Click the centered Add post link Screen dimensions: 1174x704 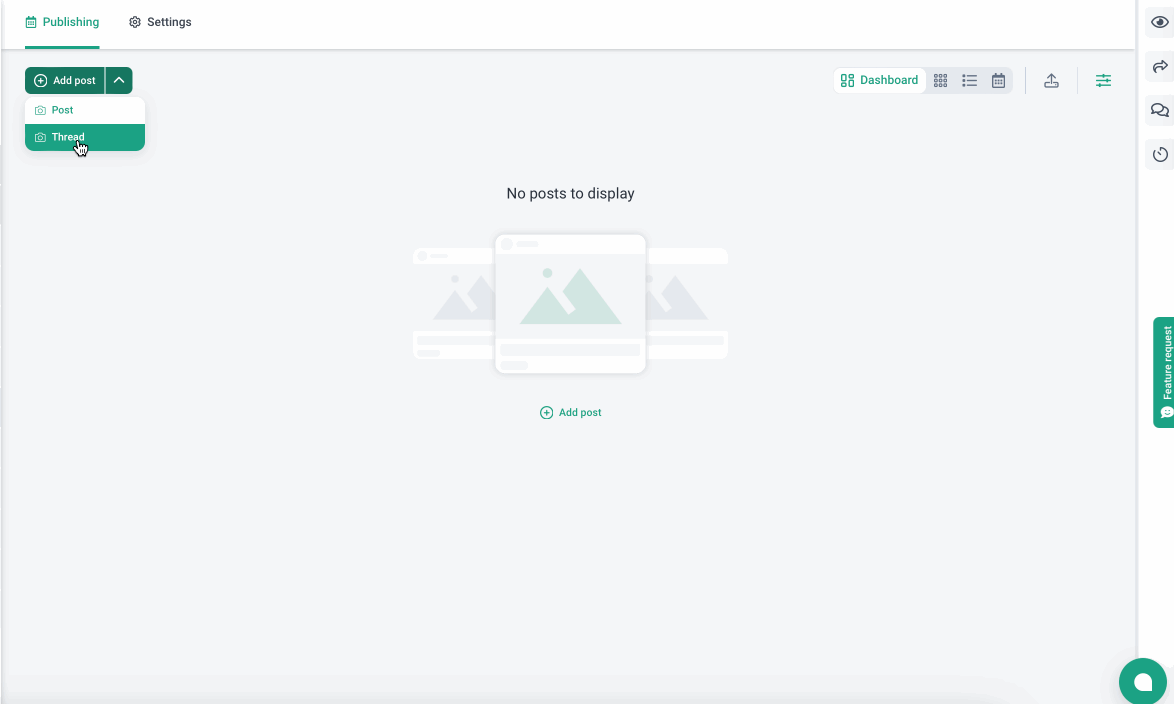click(570, 413)
